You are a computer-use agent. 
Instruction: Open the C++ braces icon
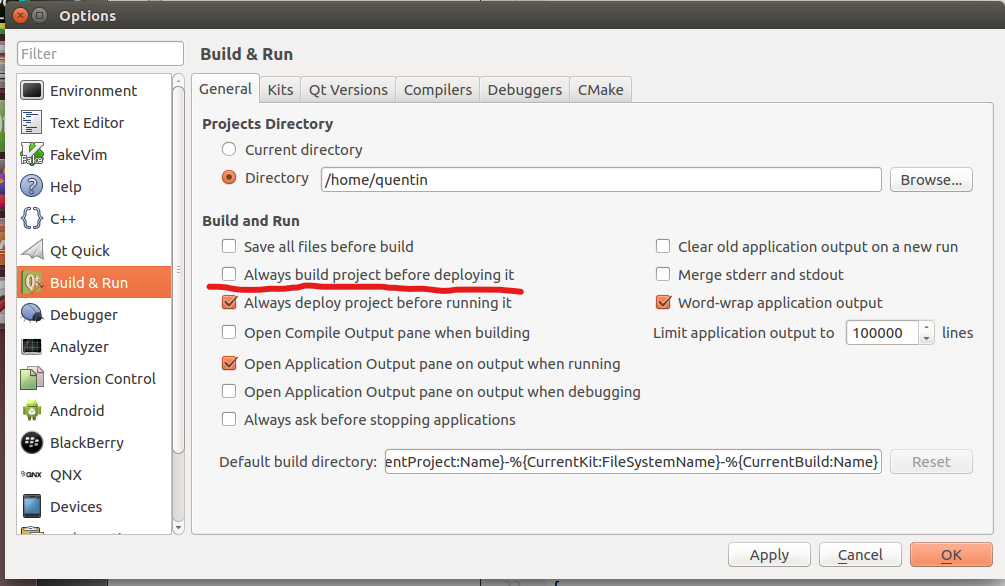[31, 219]
